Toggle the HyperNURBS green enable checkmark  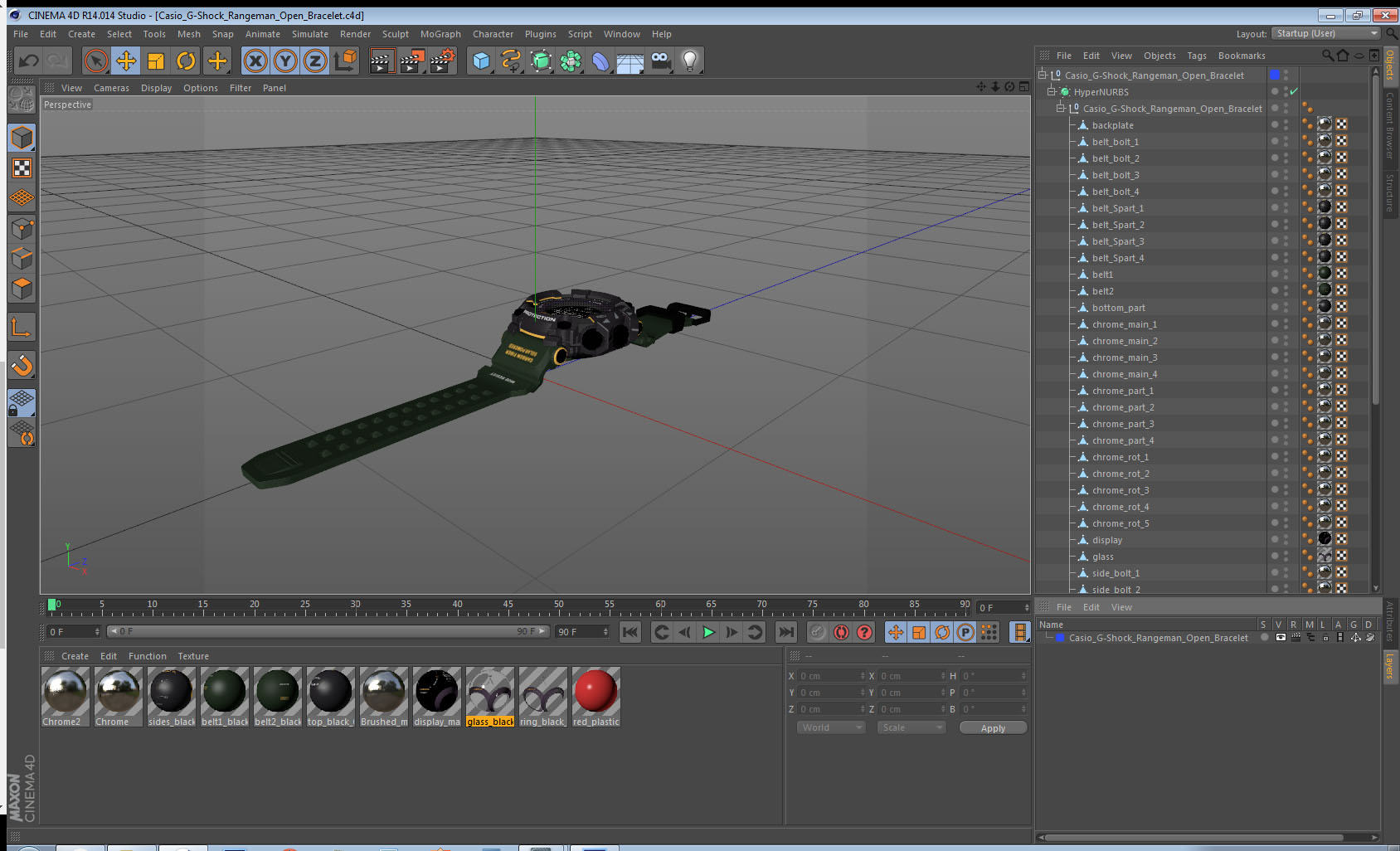pos(1293,91)
